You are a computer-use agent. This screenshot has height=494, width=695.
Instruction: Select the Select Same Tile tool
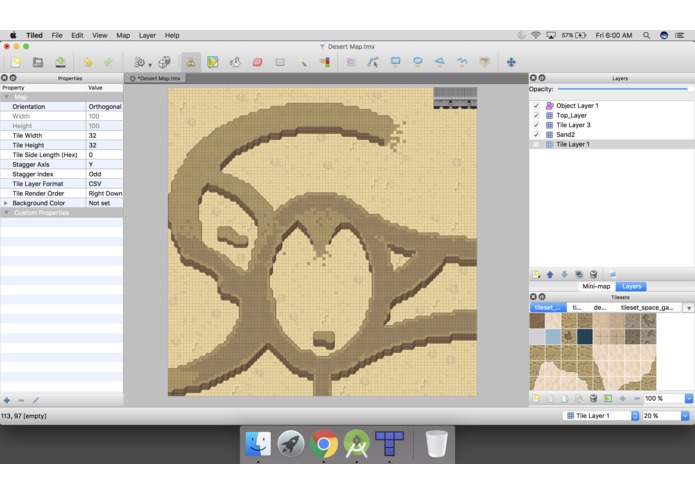[325, 62]
